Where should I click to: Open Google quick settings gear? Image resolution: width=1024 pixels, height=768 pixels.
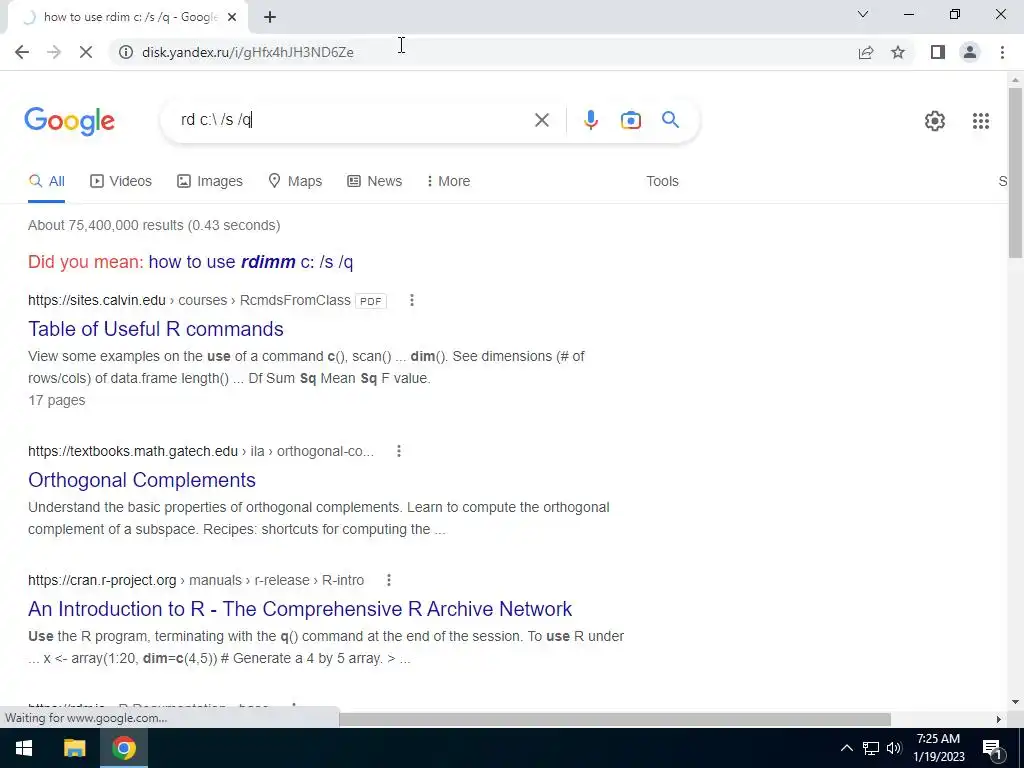point(935,121)
